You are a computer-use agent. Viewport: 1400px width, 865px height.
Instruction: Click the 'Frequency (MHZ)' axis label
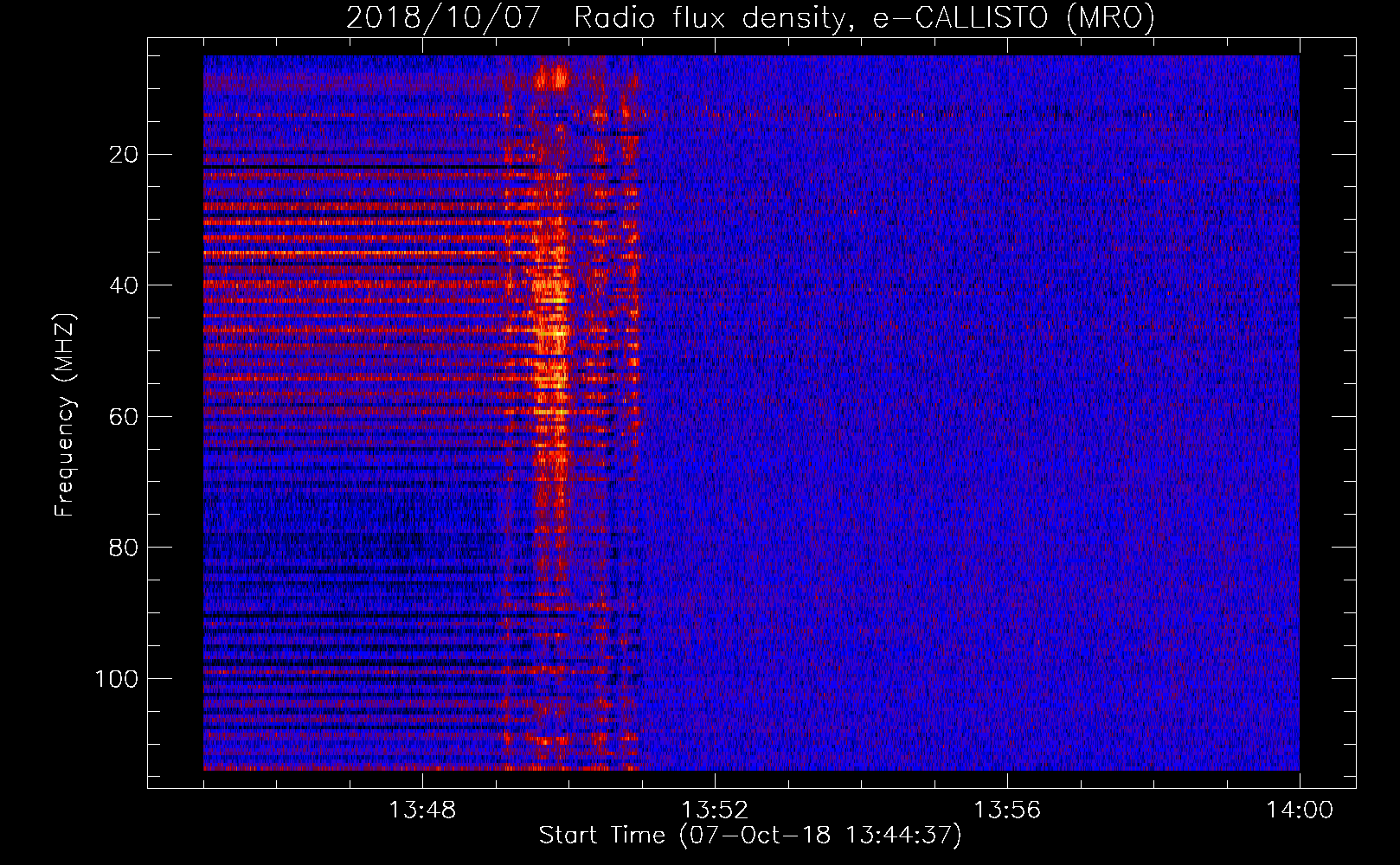(x=65, y=414)
